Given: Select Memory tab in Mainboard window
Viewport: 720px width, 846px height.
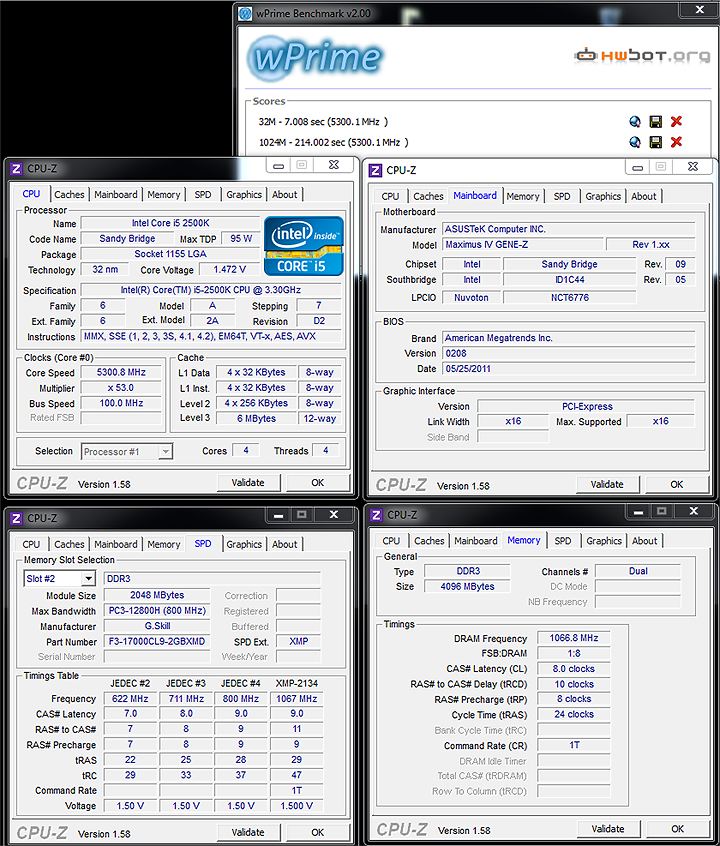Looking at the screenshot, I should pyautogui.click(x=522, y=196).
